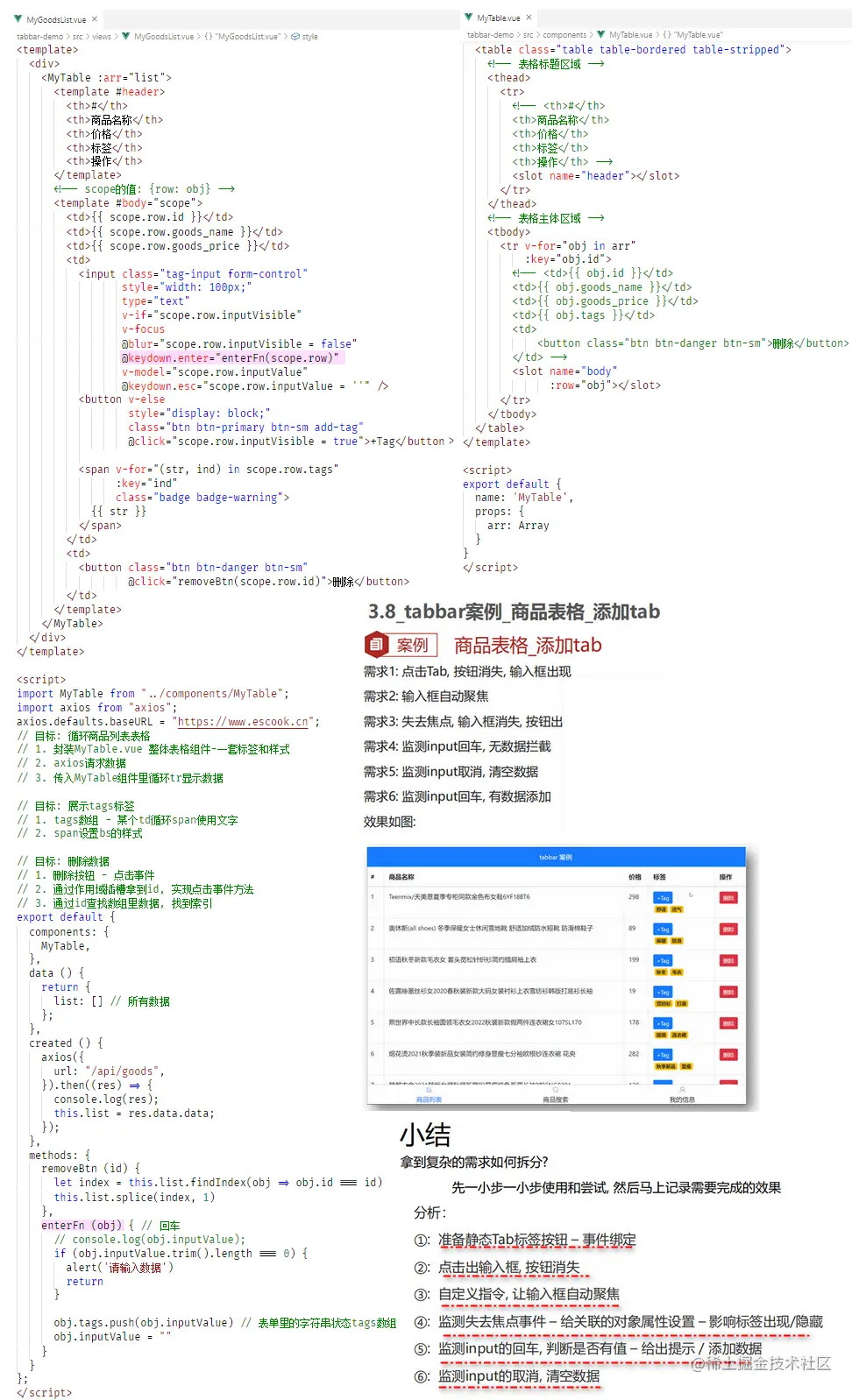Click style symbol icon in left breadcrumb
Screen dimensions: 859x1400
295,37
